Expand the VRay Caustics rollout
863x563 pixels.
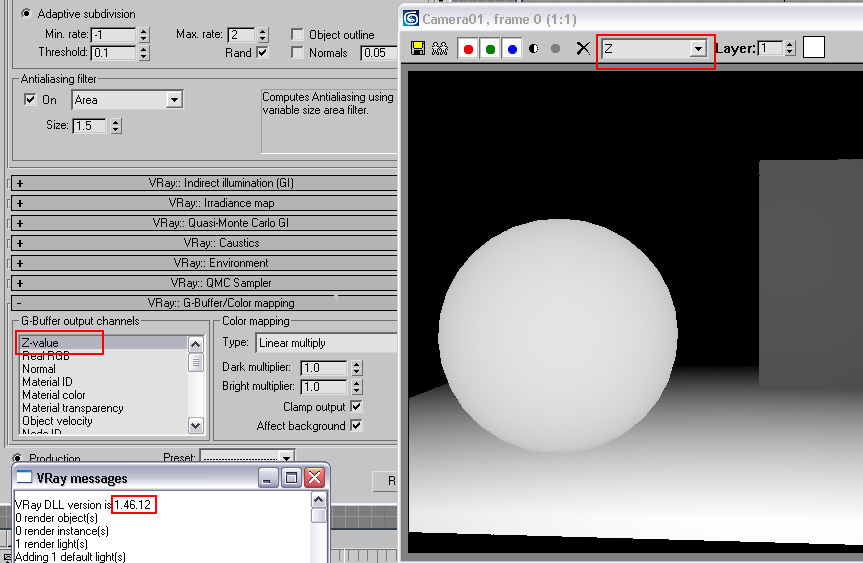point(204,243)
